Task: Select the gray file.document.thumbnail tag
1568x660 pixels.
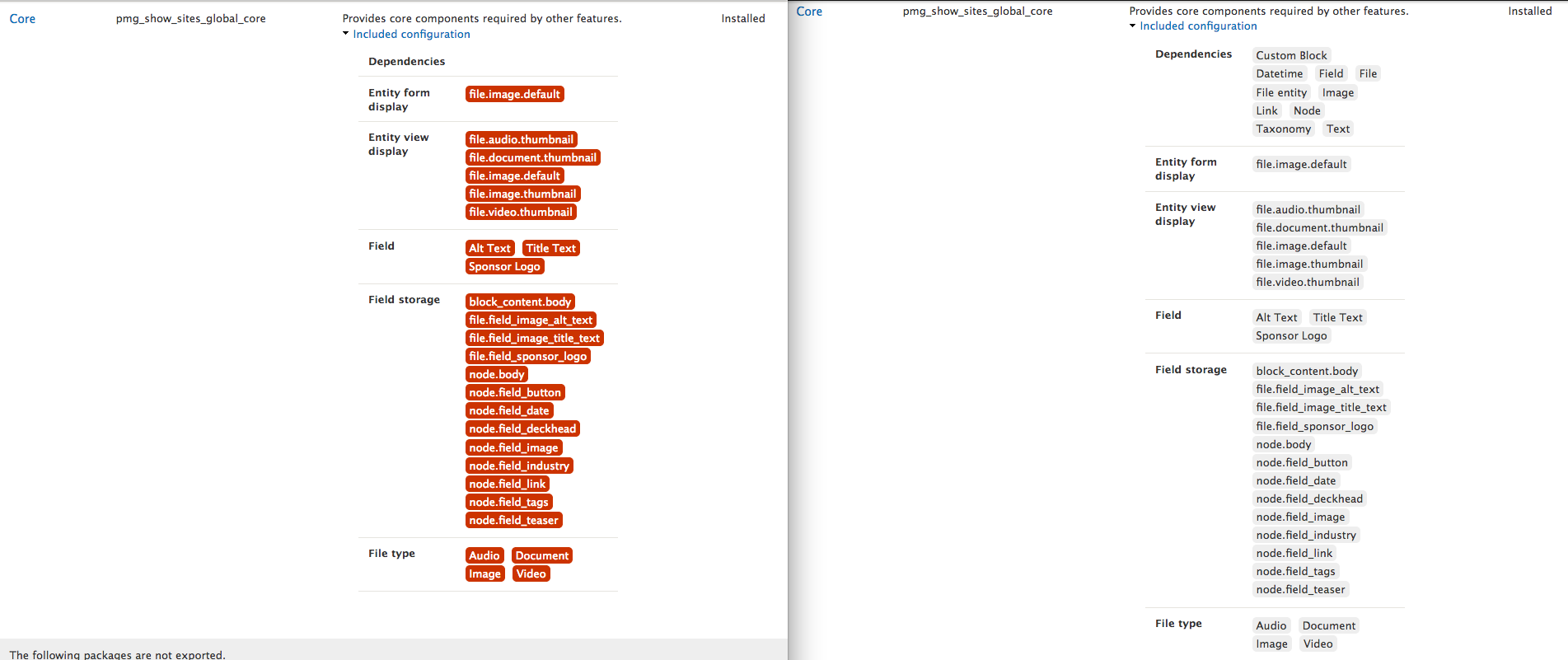Action: [1320, 227]
